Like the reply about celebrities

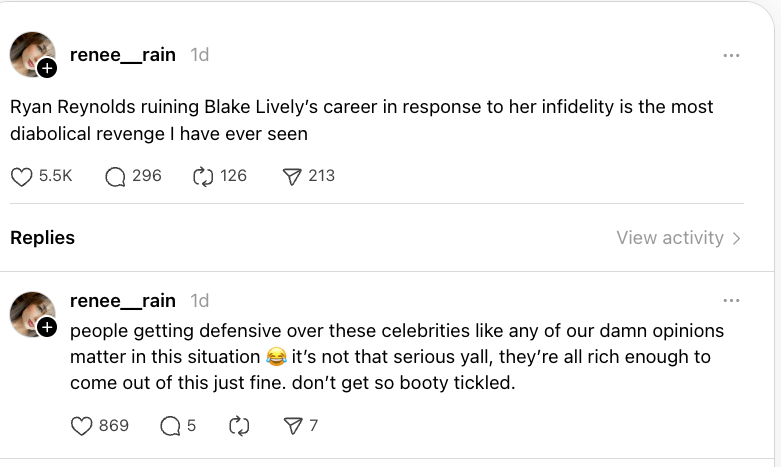(x=82, y=426)
